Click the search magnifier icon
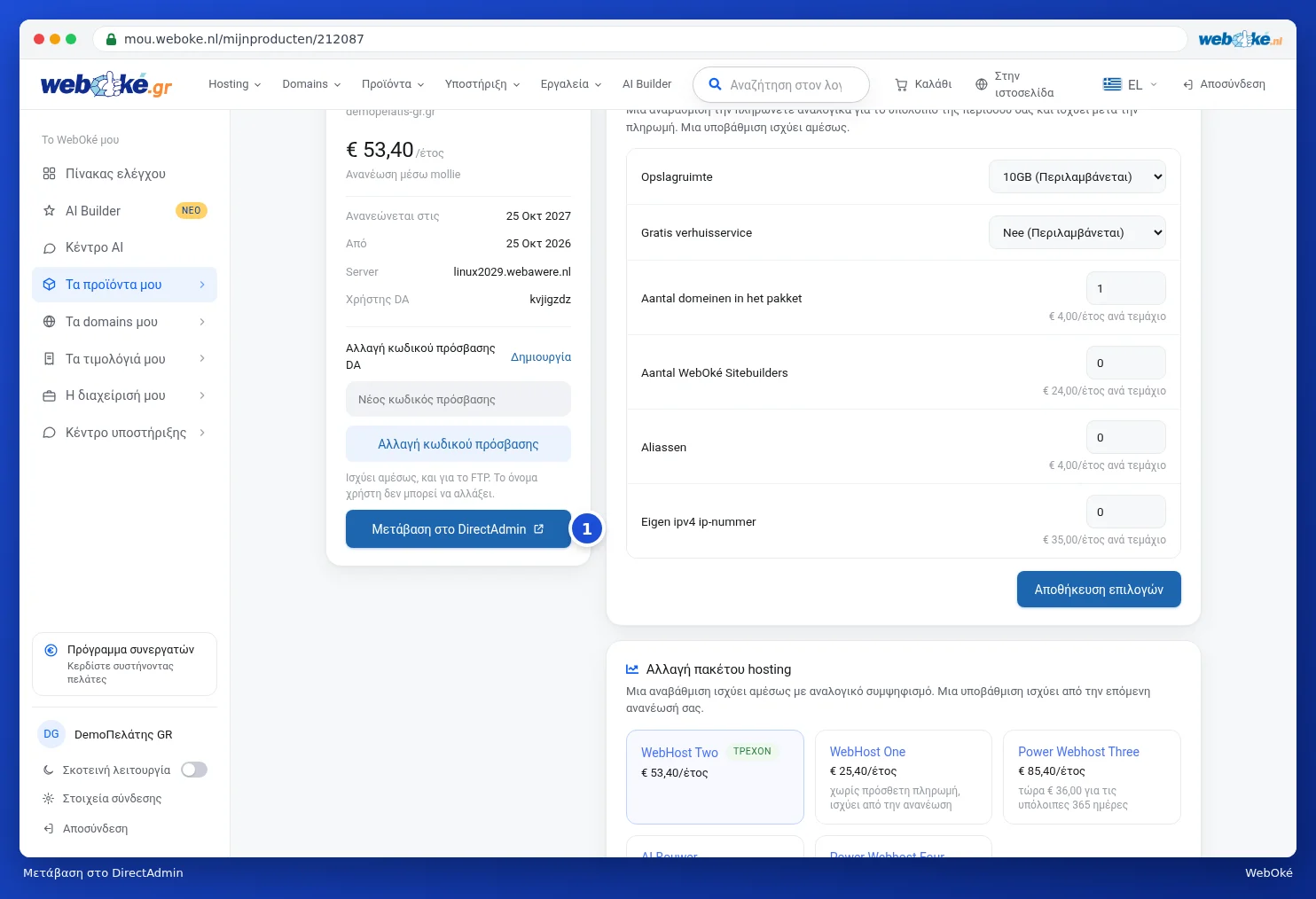 coord(715,84)
